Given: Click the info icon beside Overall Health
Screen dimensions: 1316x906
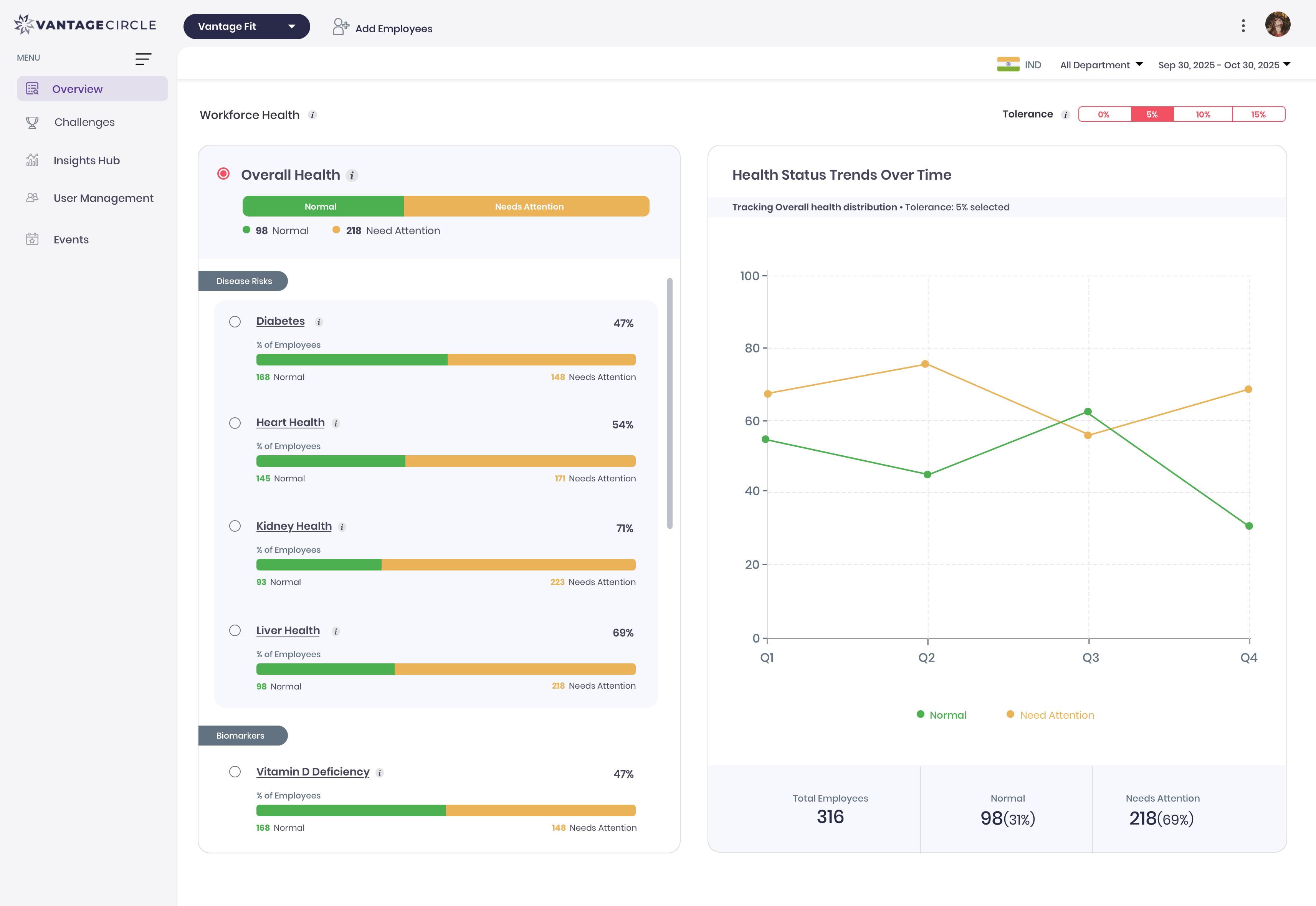Looking at the screenshot, I should click(352, 175).
